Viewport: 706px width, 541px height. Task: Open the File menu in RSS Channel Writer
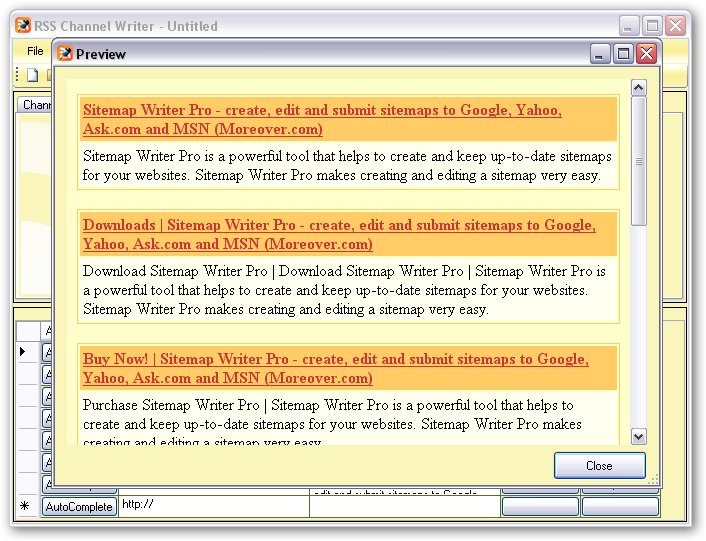(35, 51)
